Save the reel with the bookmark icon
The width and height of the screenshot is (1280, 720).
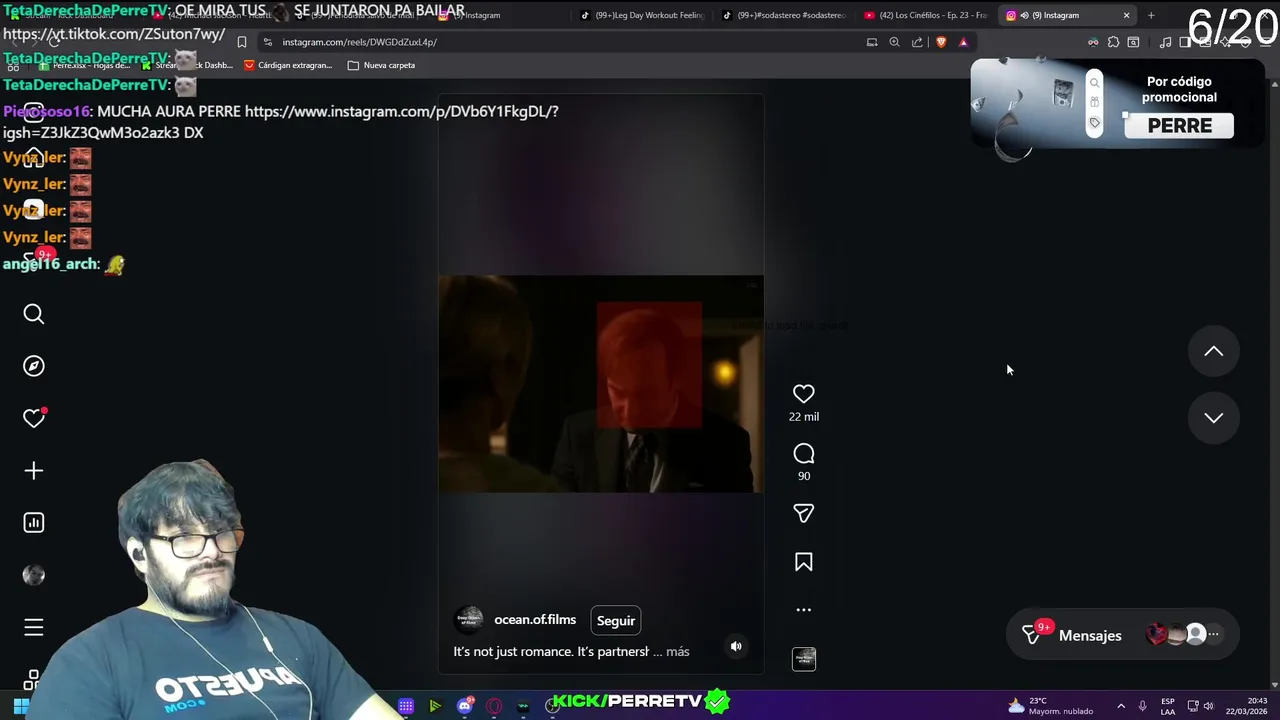click(803, 562)
